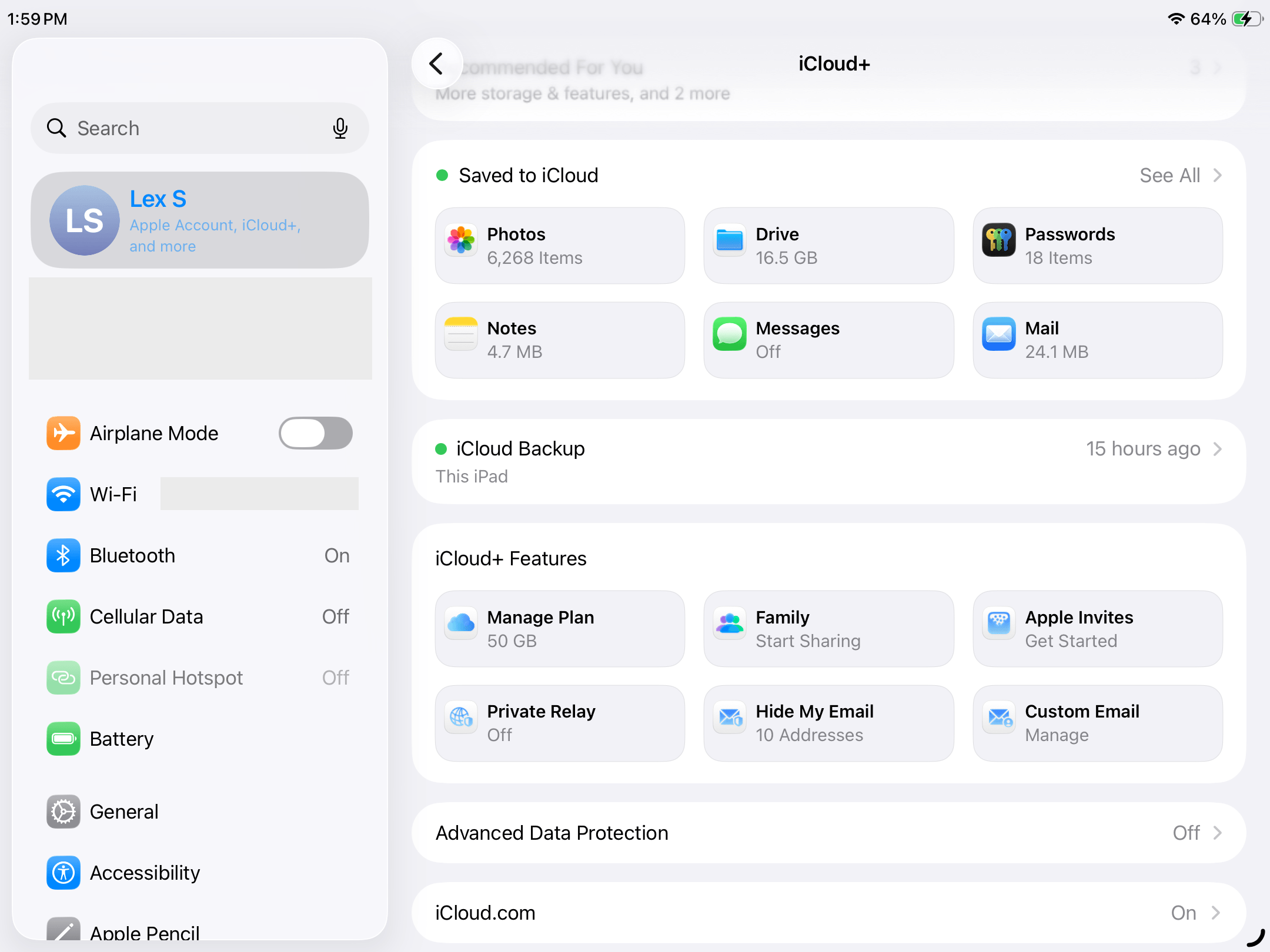Select the Wi-Fi row label
The height and width of the screenshot is (952, 1270).
(113, 494)
